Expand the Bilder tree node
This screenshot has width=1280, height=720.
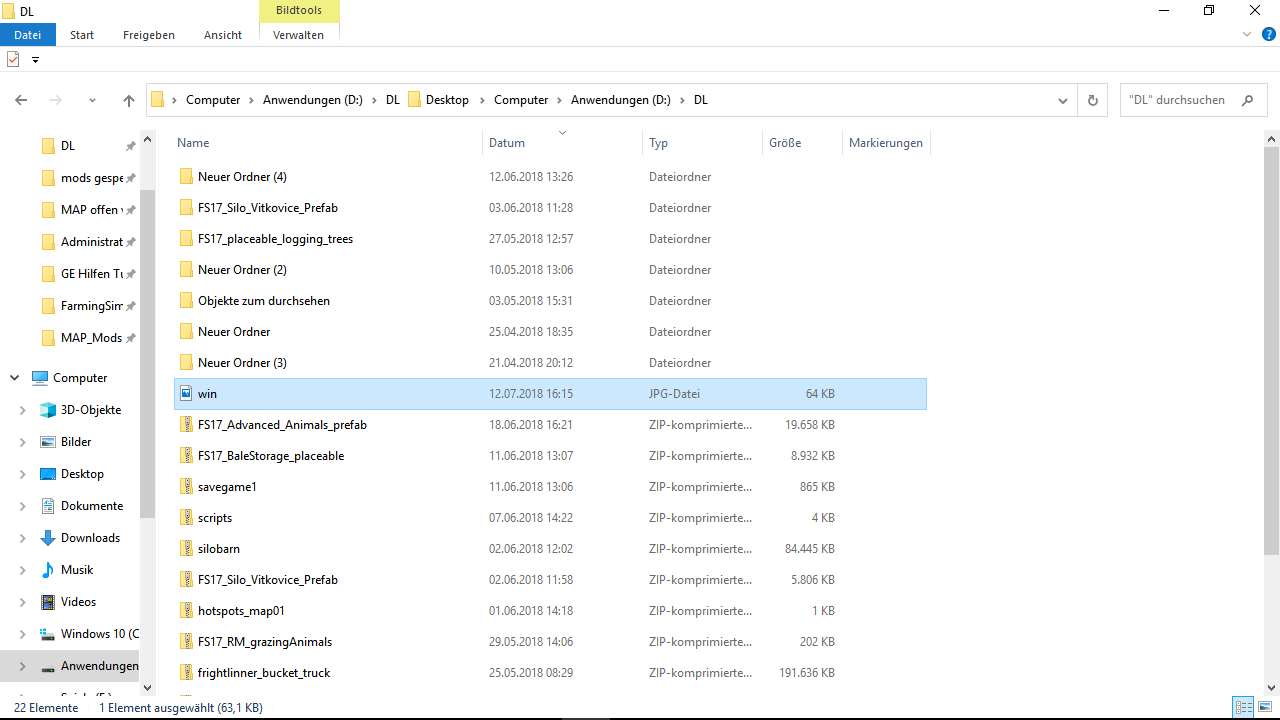tap(23, 442)
